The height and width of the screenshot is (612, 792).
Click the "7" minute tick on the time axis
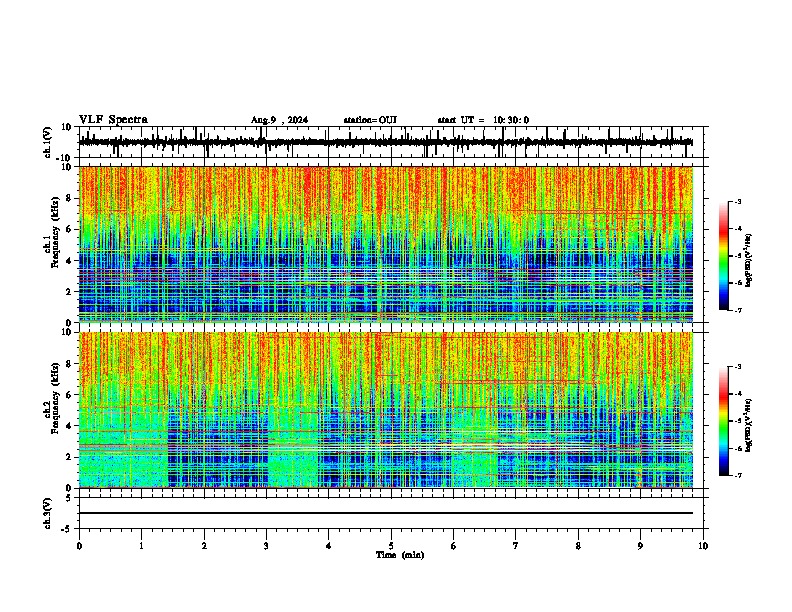[x=516, y=546]
